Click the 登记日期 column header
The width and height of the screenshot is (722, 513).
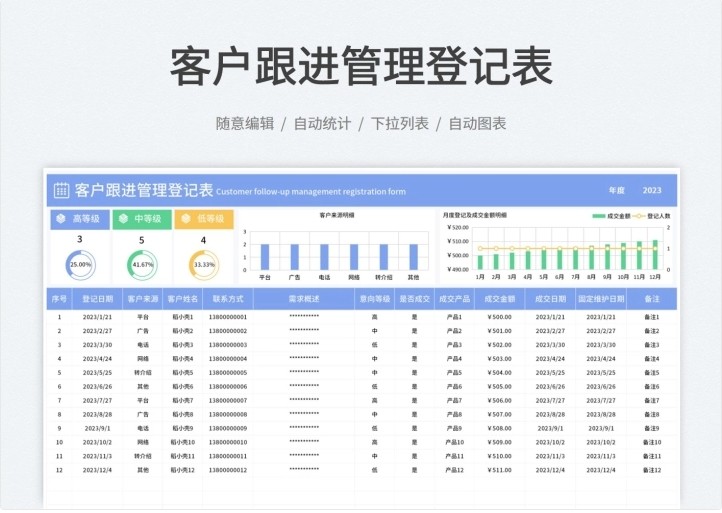click(98, 299)
